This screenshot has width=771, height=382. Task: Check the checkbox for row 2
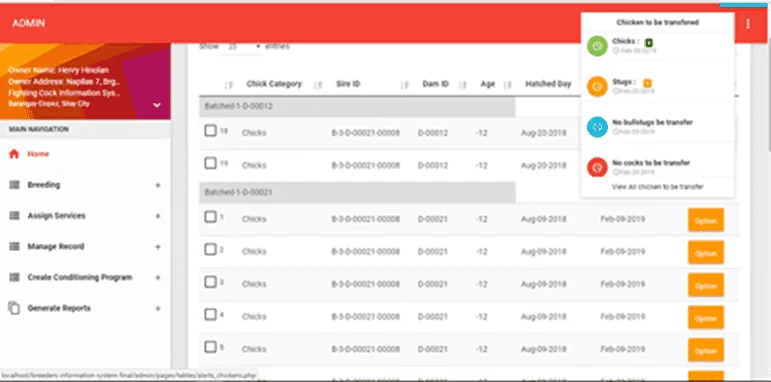pyautogui.click(x=210, y=249)
